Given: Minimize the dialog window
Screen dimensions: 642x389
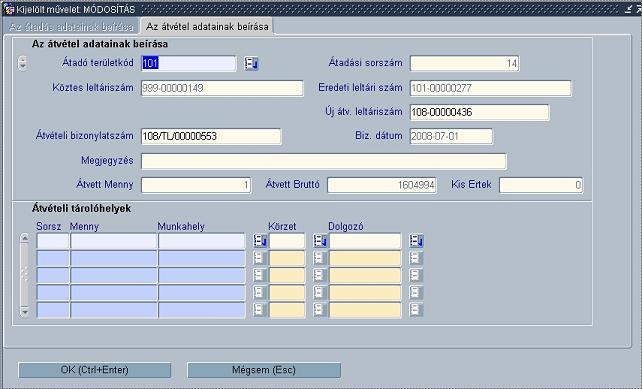Looking at the screenshot, I should (628, 9).
